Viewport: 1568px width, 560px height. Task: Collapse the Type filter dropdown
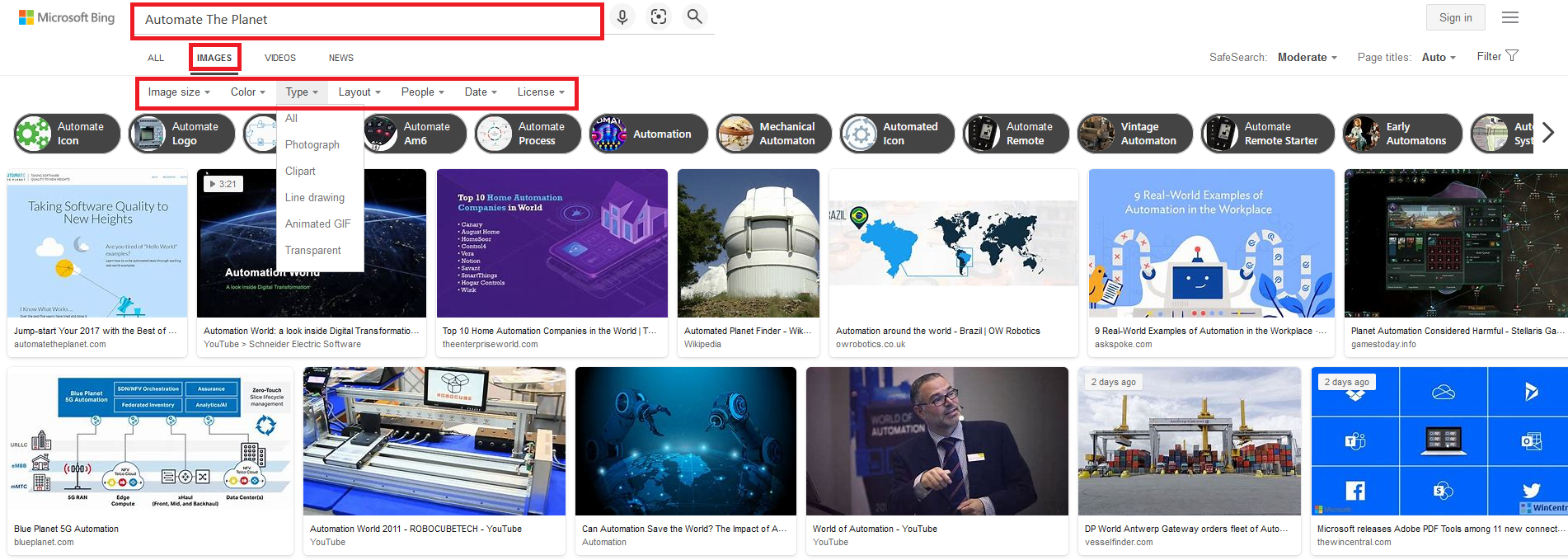click(x=302, y=92)
